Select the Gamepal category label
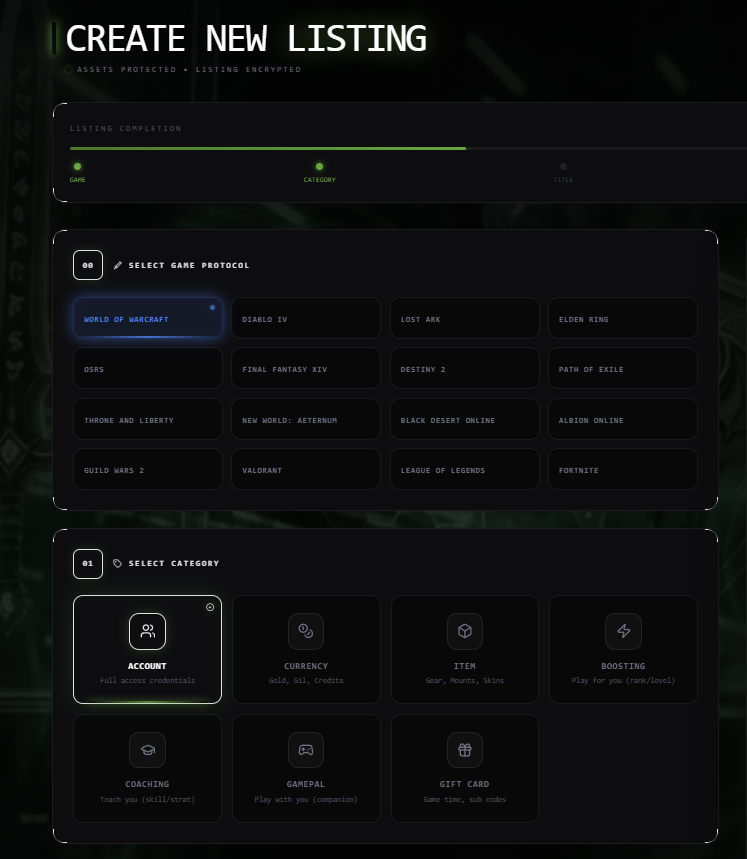Screen dimensions: 747x859 306,784
